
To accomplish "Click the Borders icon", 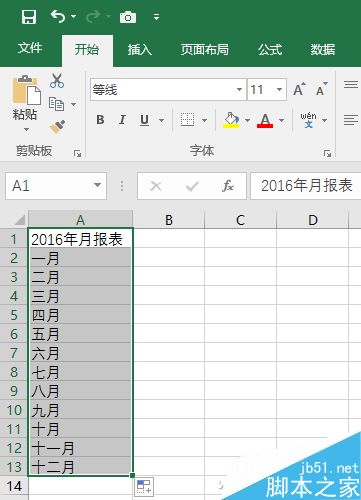I will [187, 120].
